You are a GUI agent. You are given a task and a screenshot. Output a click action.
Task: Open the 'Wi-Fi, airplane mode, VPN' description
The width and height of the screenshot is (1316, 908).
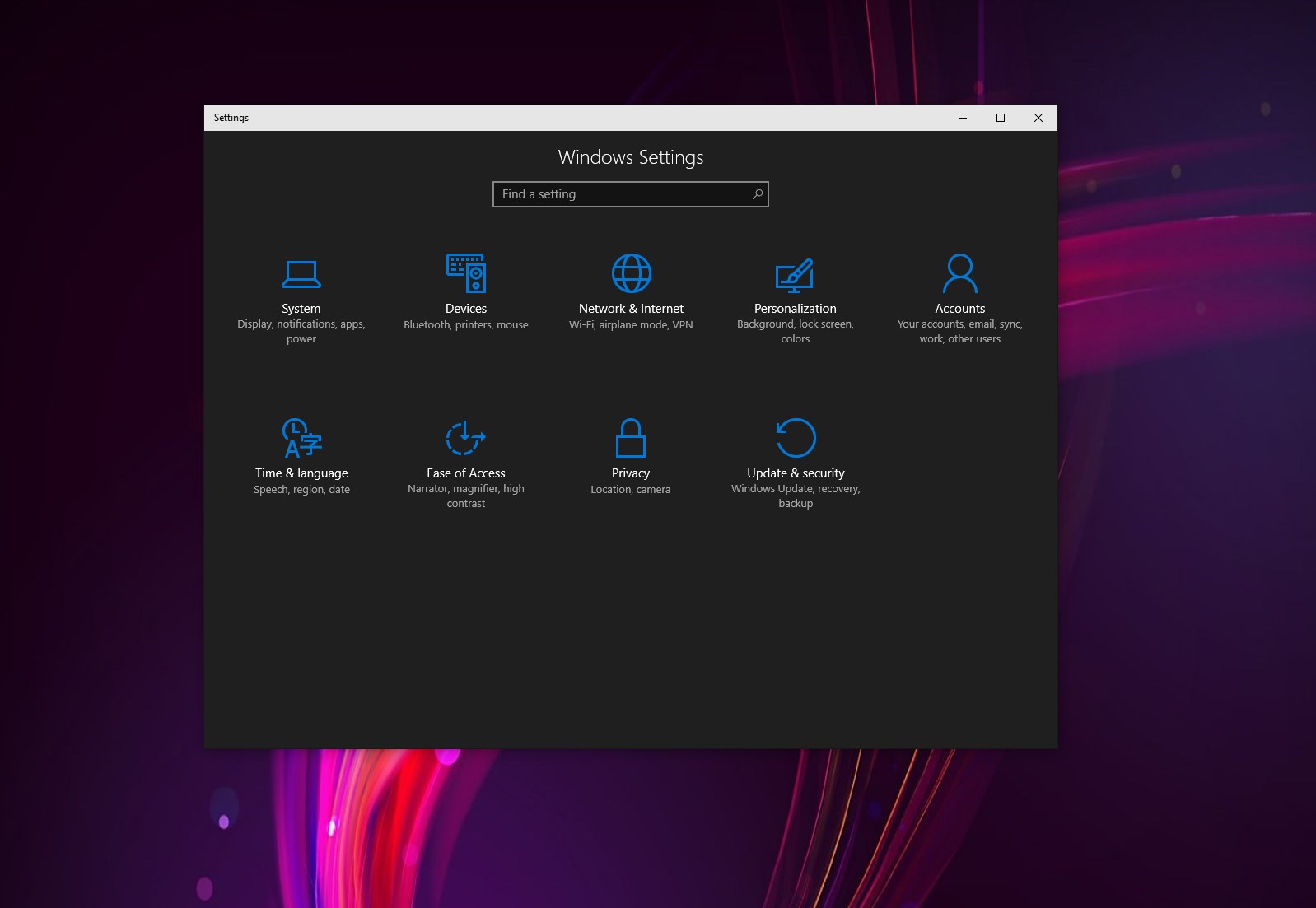point(631,325)
